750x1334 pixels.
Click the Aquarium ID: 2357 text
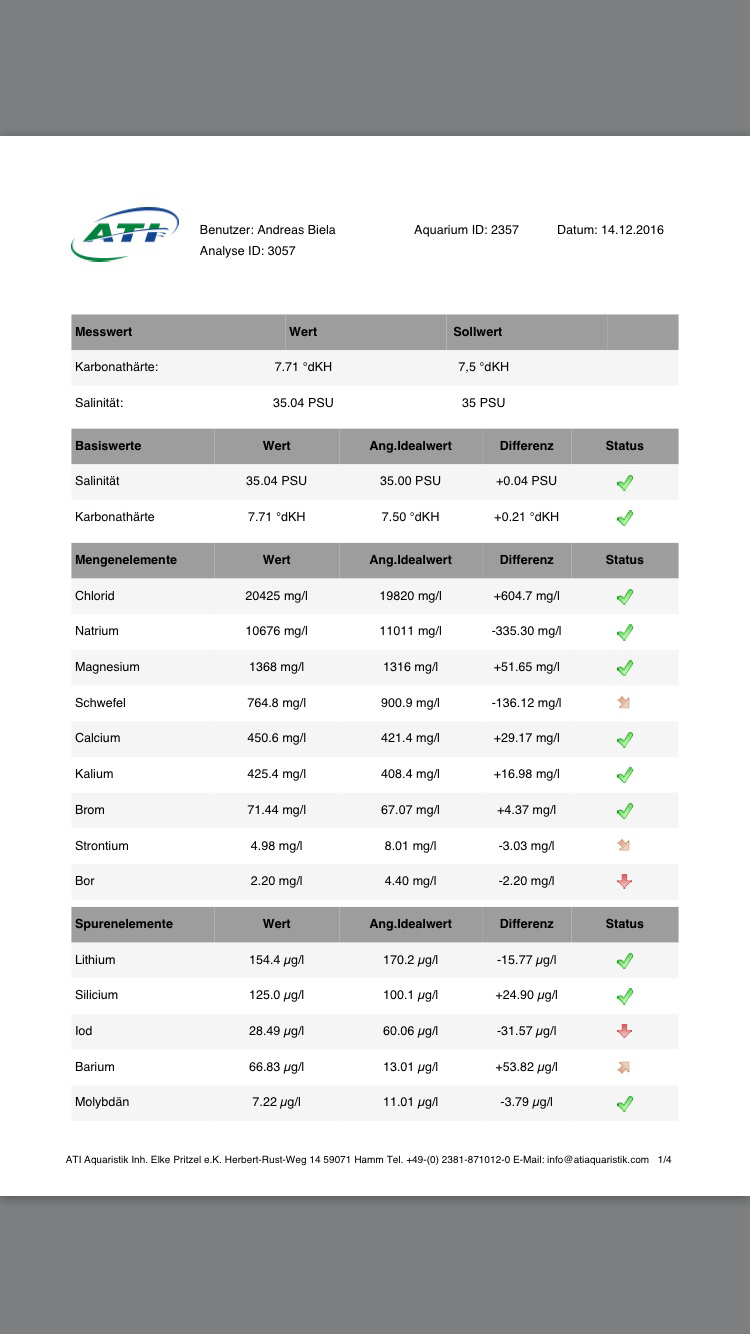point(466,230)
